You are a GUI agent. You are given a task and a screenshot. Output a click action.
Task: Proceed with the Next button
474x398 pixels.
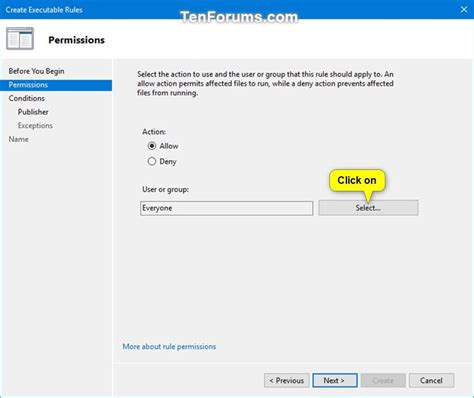coord(335,380)
